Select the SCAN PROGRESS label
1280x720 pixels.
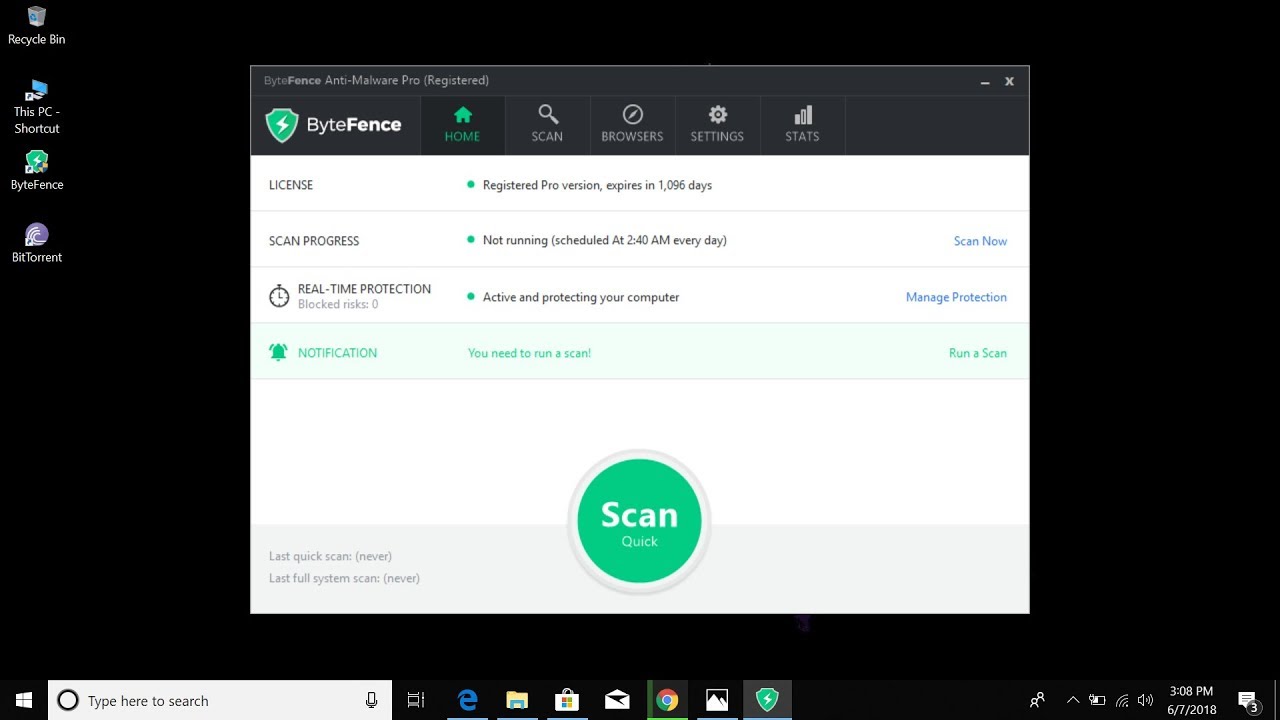[x=314, y=241]
